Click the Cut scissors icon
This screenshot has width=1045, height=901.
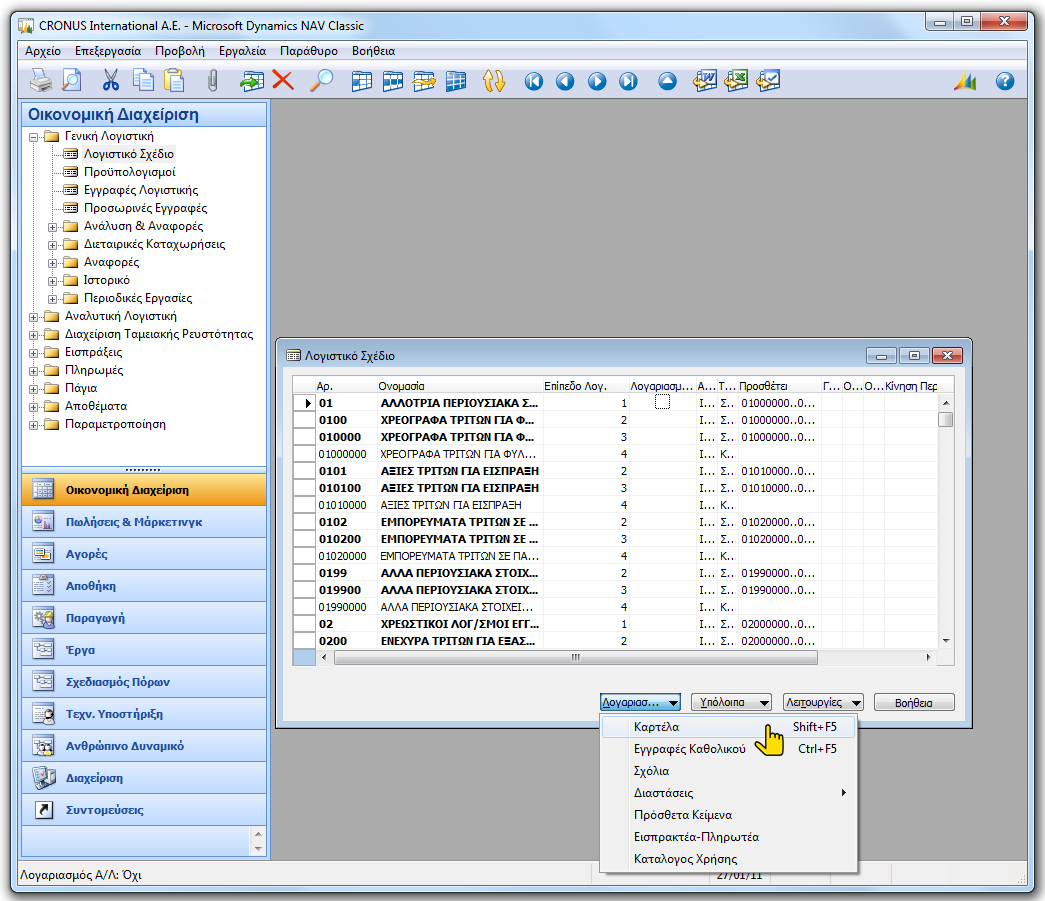(x=111, y=81)
